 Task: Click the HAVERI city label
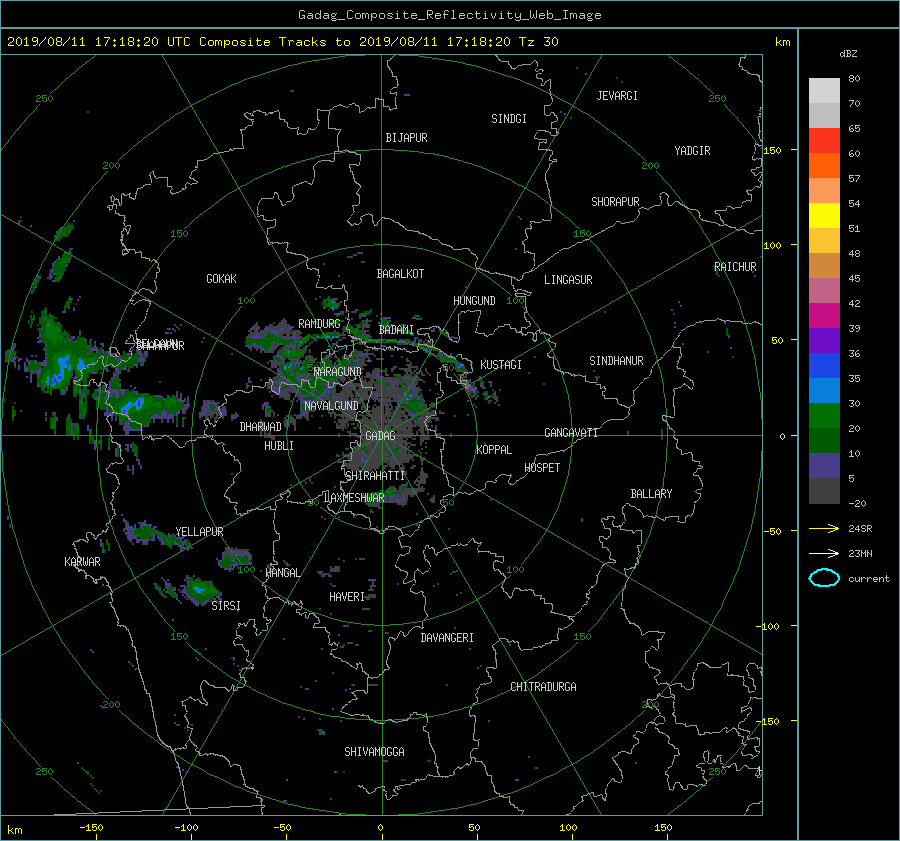tap(347, 597)
